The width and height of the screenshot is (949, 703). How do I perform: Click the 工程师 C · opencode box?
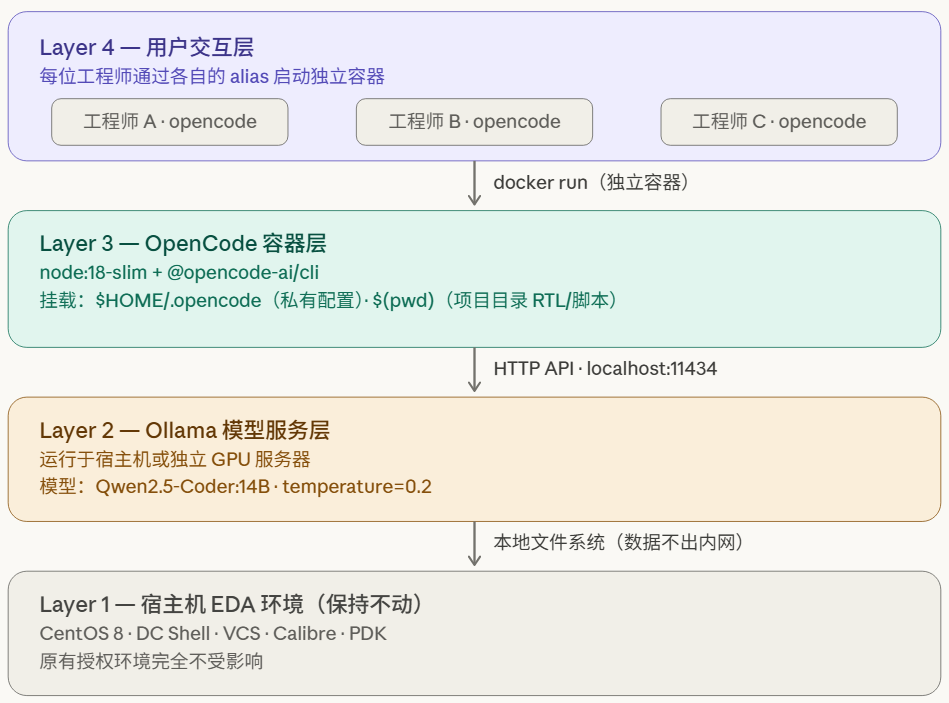[x=779, y=122]
